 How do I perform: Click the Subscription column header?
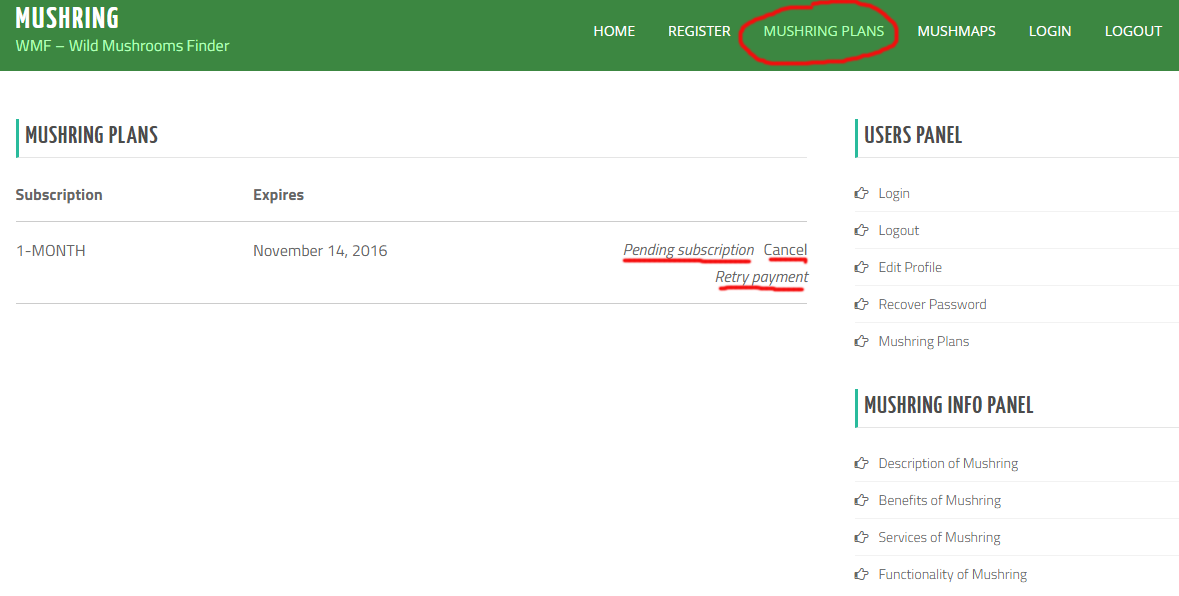click(59, 195)
